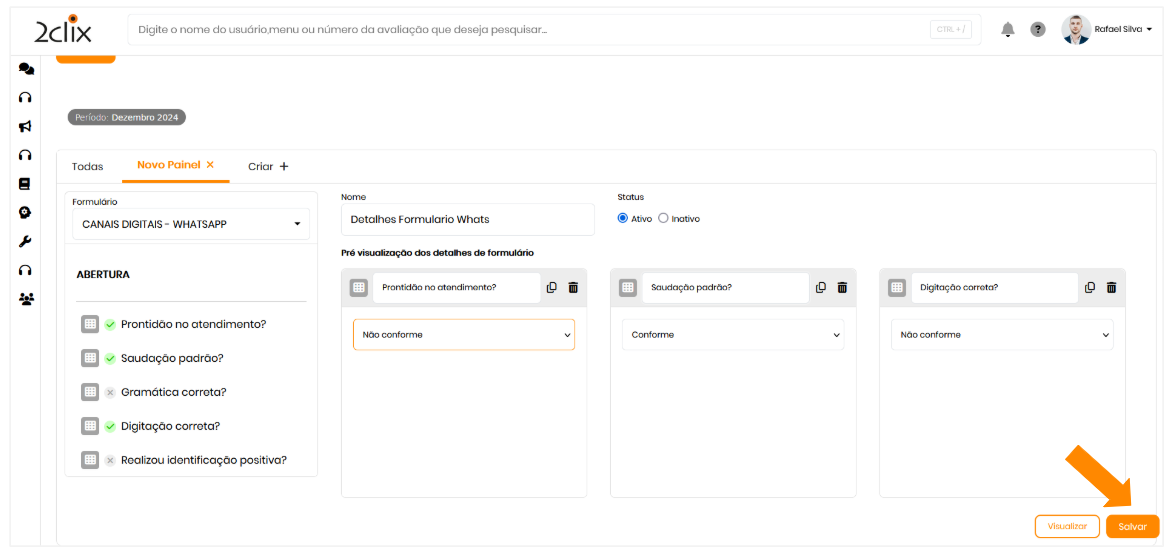This screenshot has height=558, width=1173.
Task: Click the notification bell icon
Action: click(x=1008, y=30)
